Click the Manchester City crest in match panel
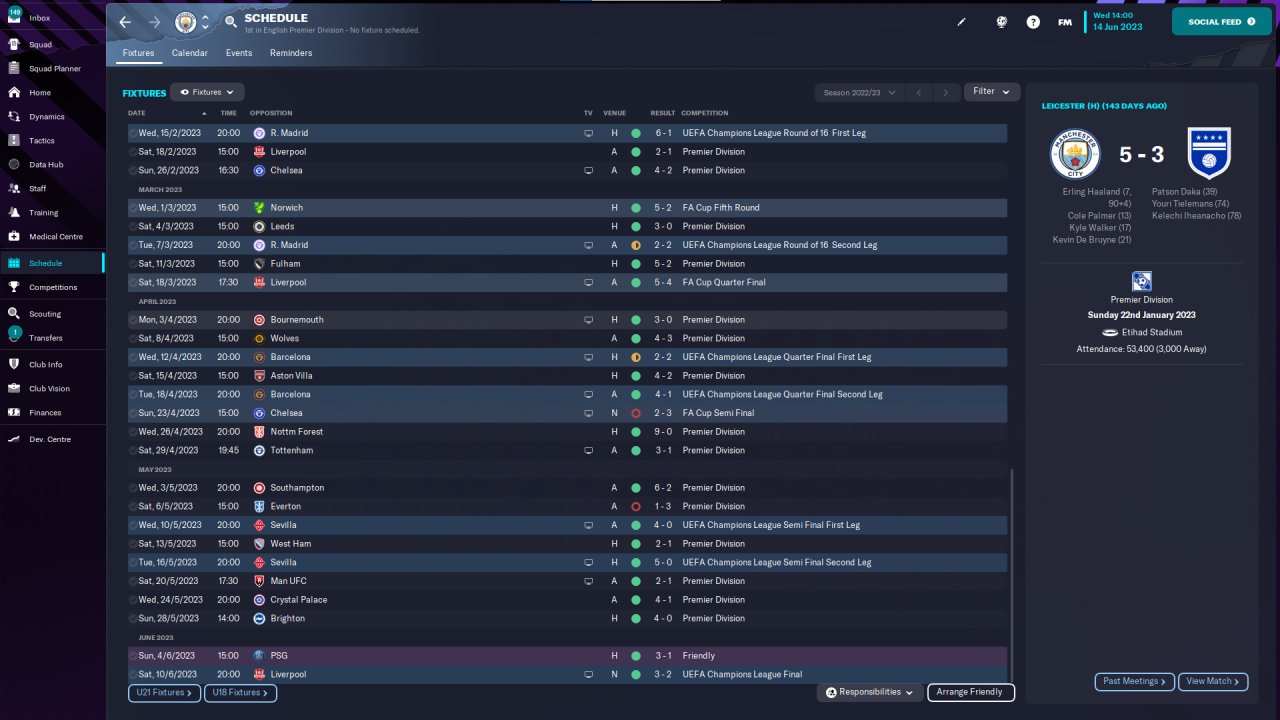The image size is (1280, 720). 1075,153
